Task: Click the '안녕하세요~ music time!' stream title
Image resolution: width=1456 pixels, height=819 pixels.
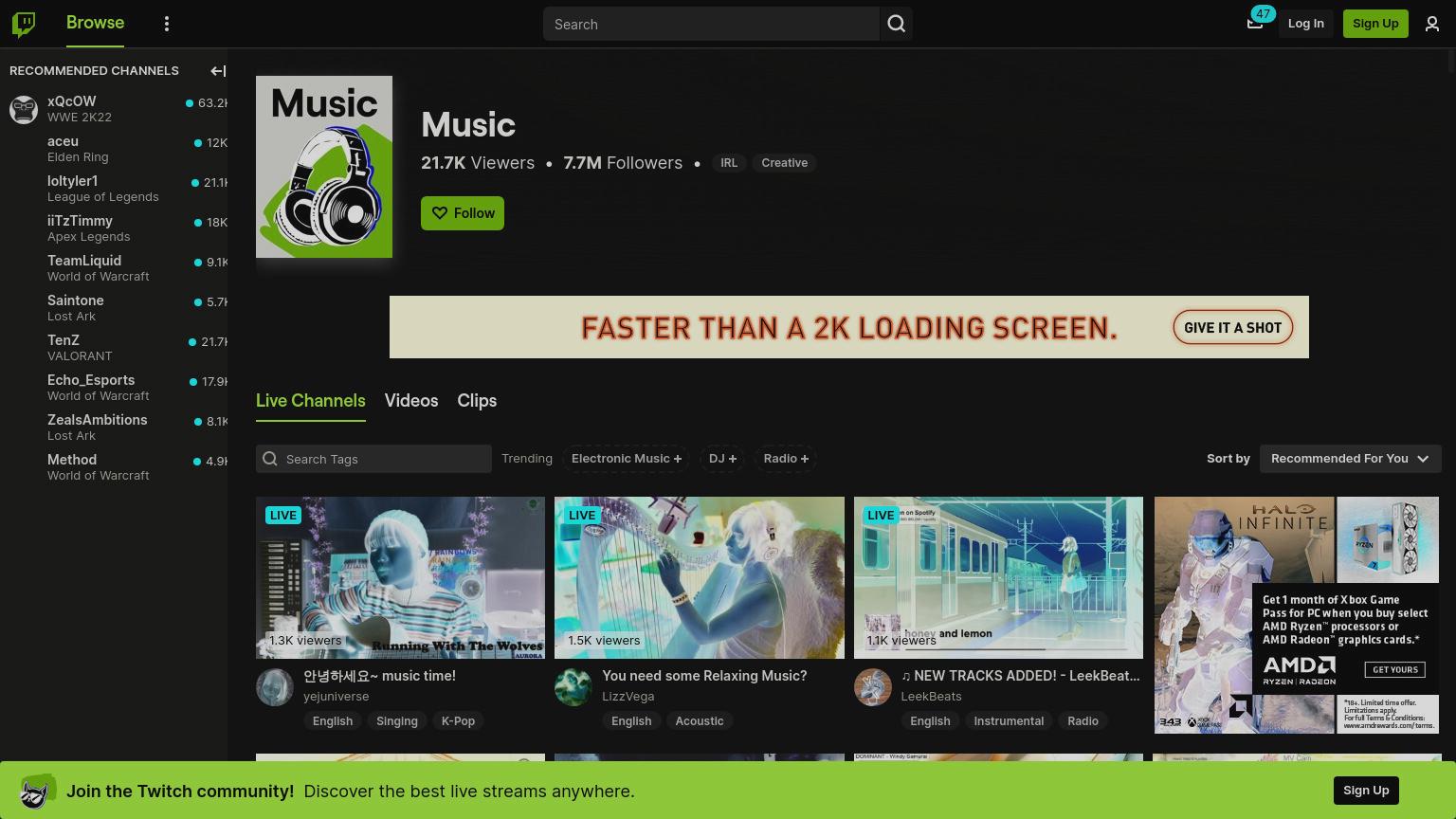Action: coord(379,676)
